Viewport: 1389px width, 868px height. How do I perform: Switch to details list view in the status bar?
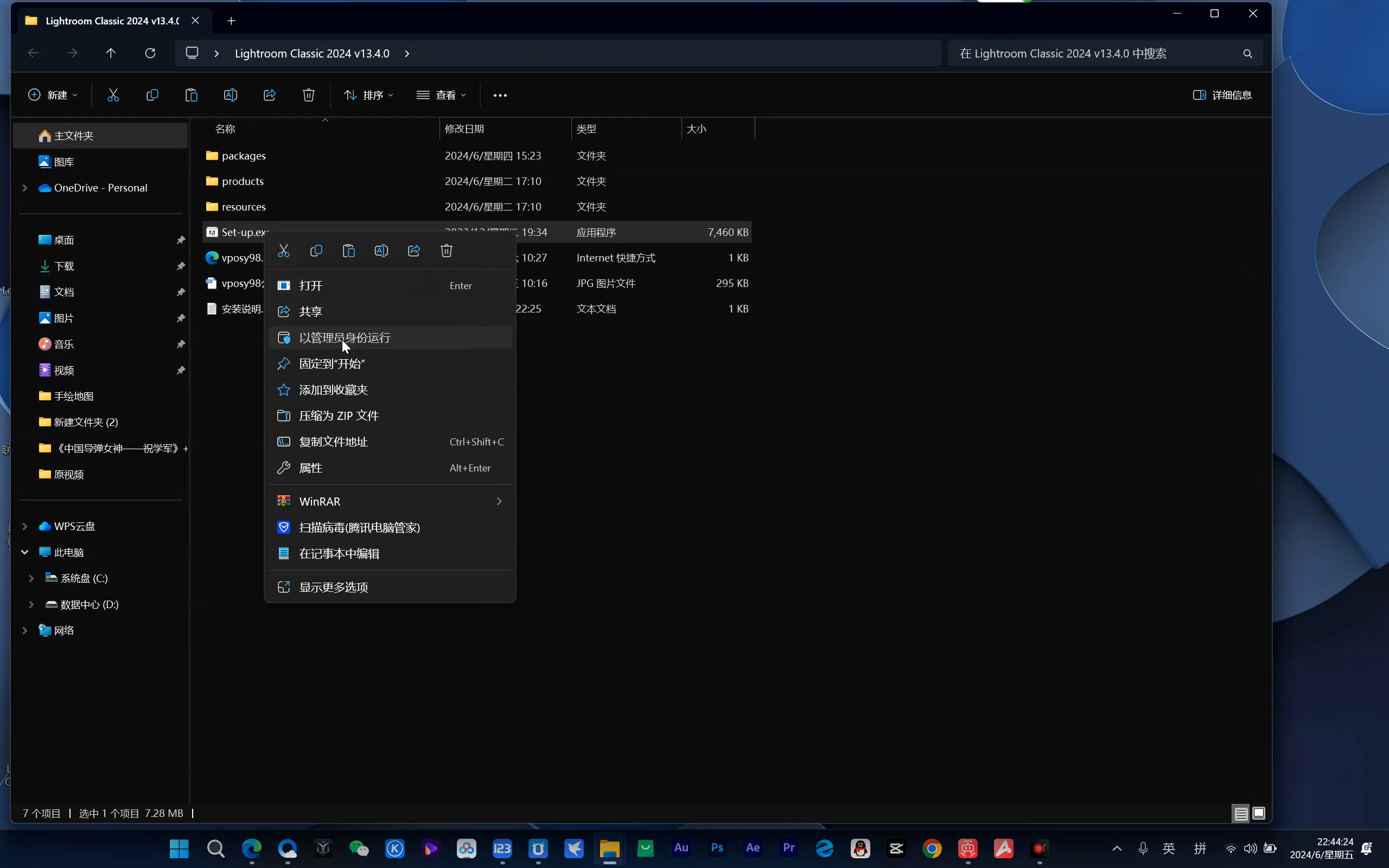click(1240, 813)
